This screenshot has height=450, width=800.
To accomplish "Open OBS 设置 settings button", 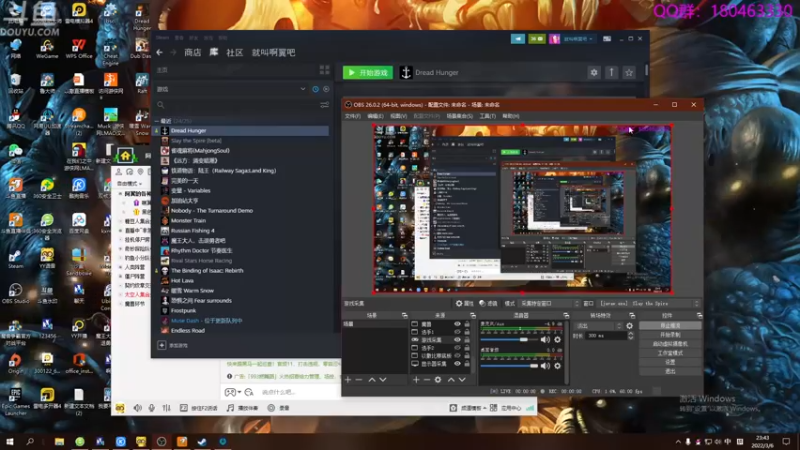I will pyautogui.click(x=670, y=362).
